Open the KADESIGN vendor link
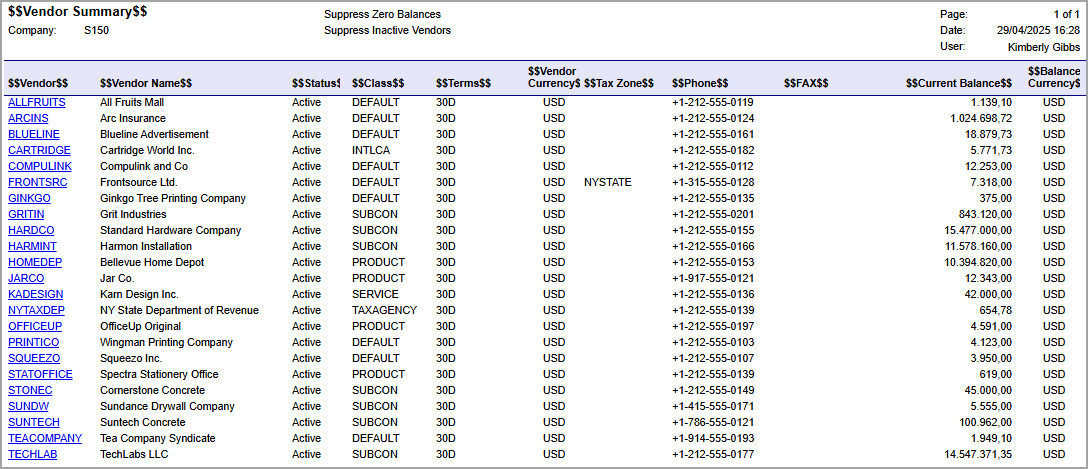The height and width of the screenshot is (469, 1088). tap(36, 294)
